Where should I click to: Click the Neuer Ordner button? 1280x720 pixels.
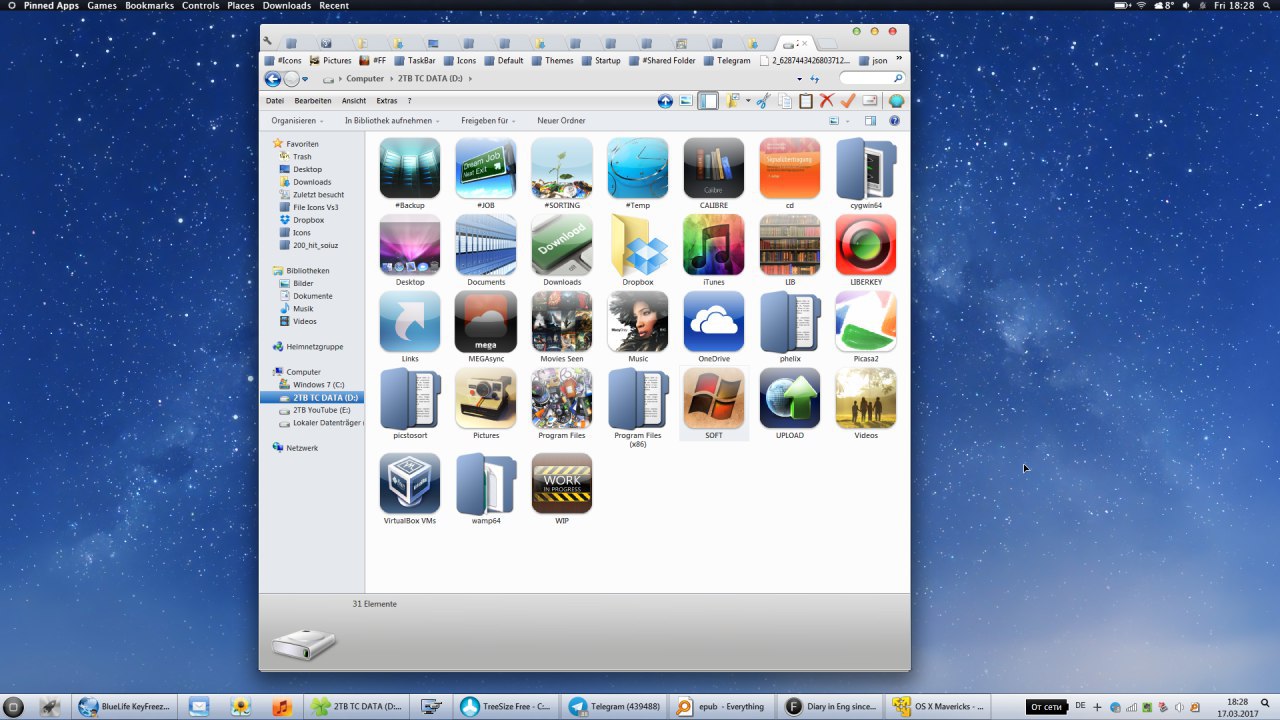pos(561,121)
